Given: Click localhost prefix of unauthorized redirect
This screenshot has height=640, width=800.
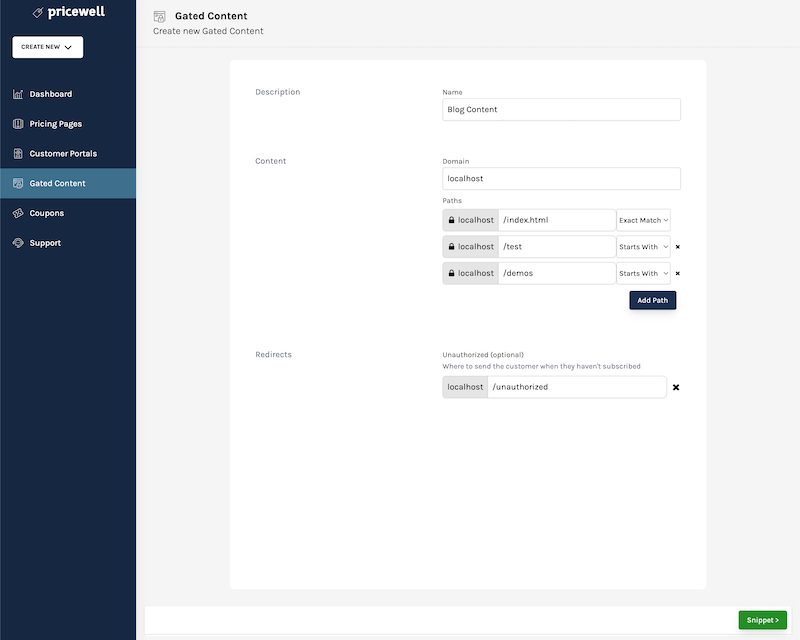Looking at the screenshot, I should pyautogui.click(x=465, y=387).
